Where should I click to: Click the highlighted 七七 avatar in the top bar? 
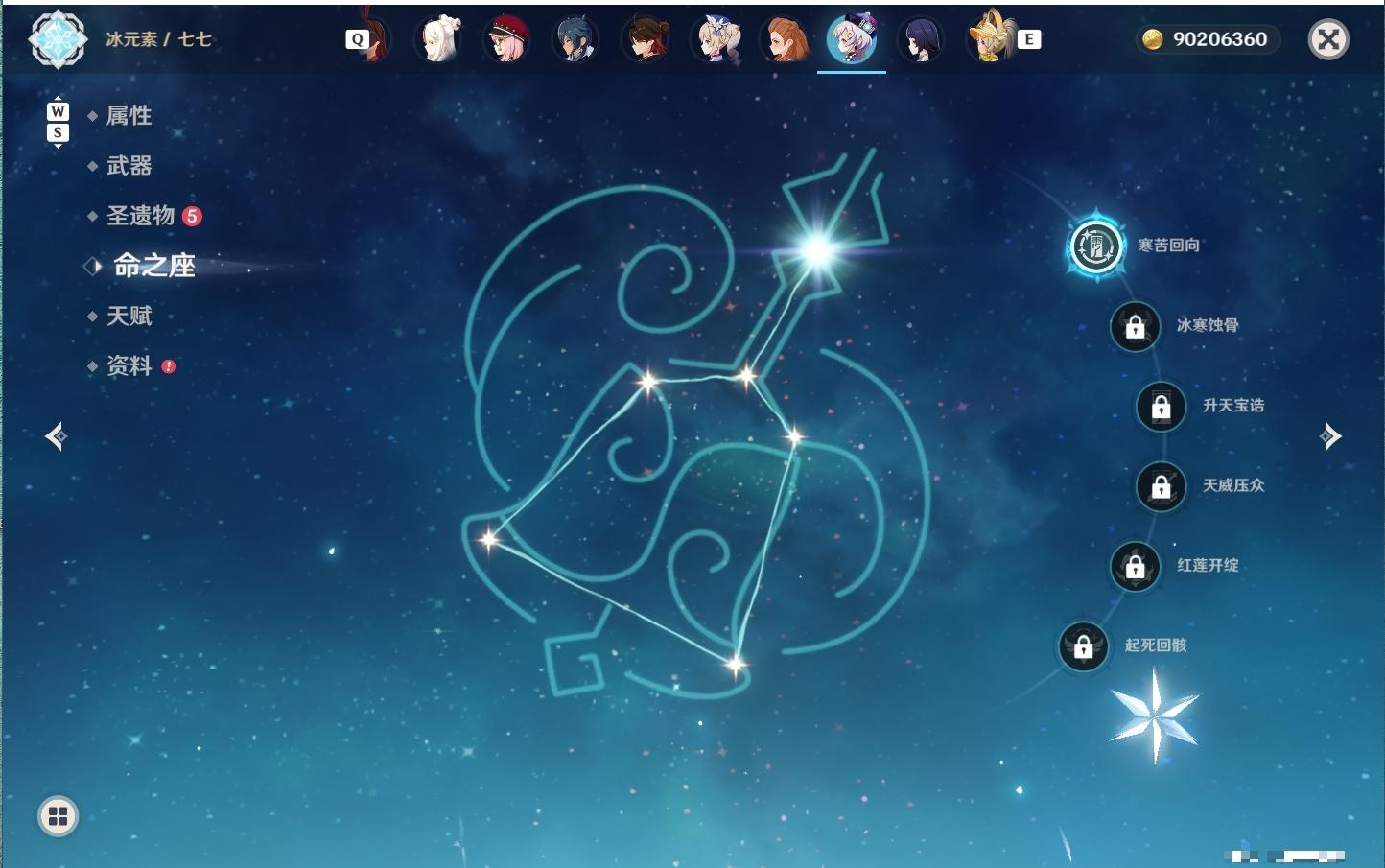tap(852, 39)
